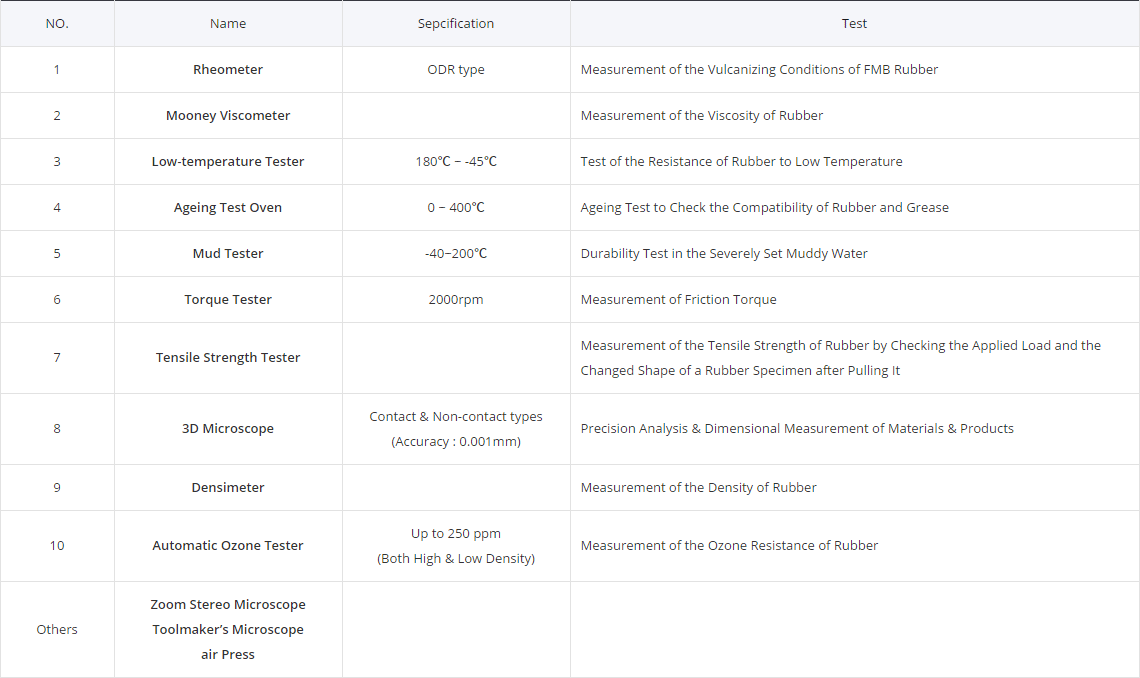Click row number 3
1140x678 pixels.
point(57,161)
